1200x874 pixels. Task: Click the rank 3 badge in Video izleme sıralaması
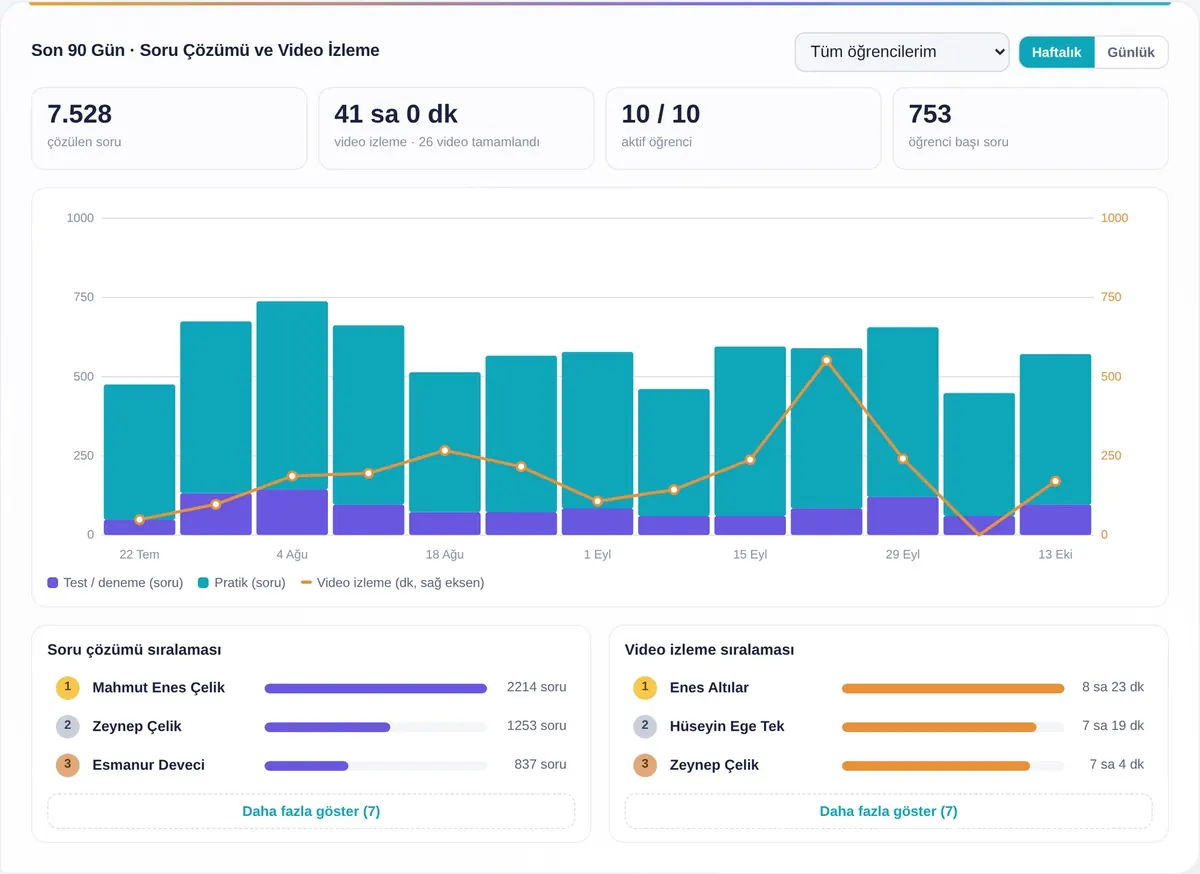[x=645, y=766]
